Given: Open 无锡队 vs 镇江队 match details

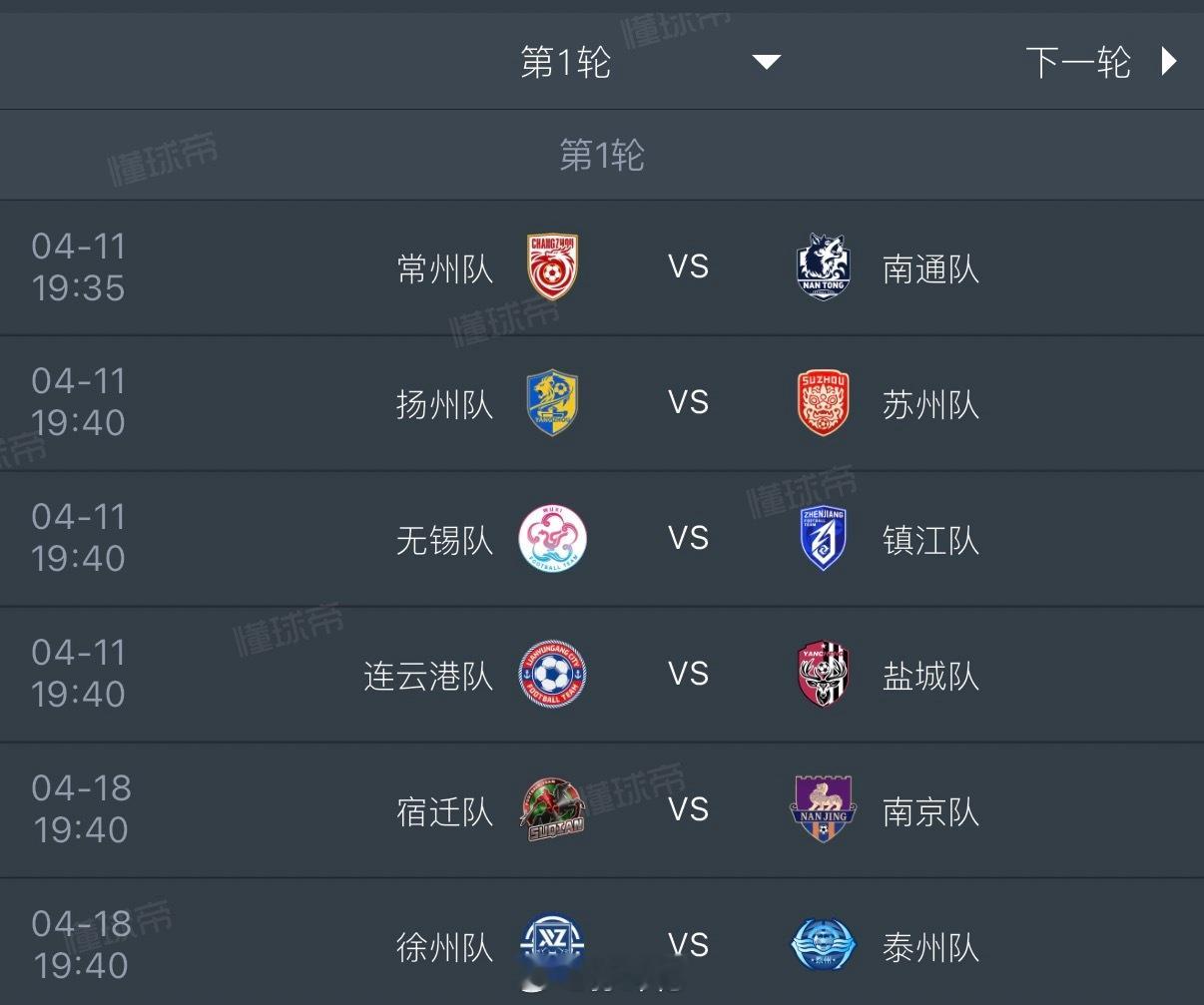Looking at the screenshot, I should [x=688, y=539].
